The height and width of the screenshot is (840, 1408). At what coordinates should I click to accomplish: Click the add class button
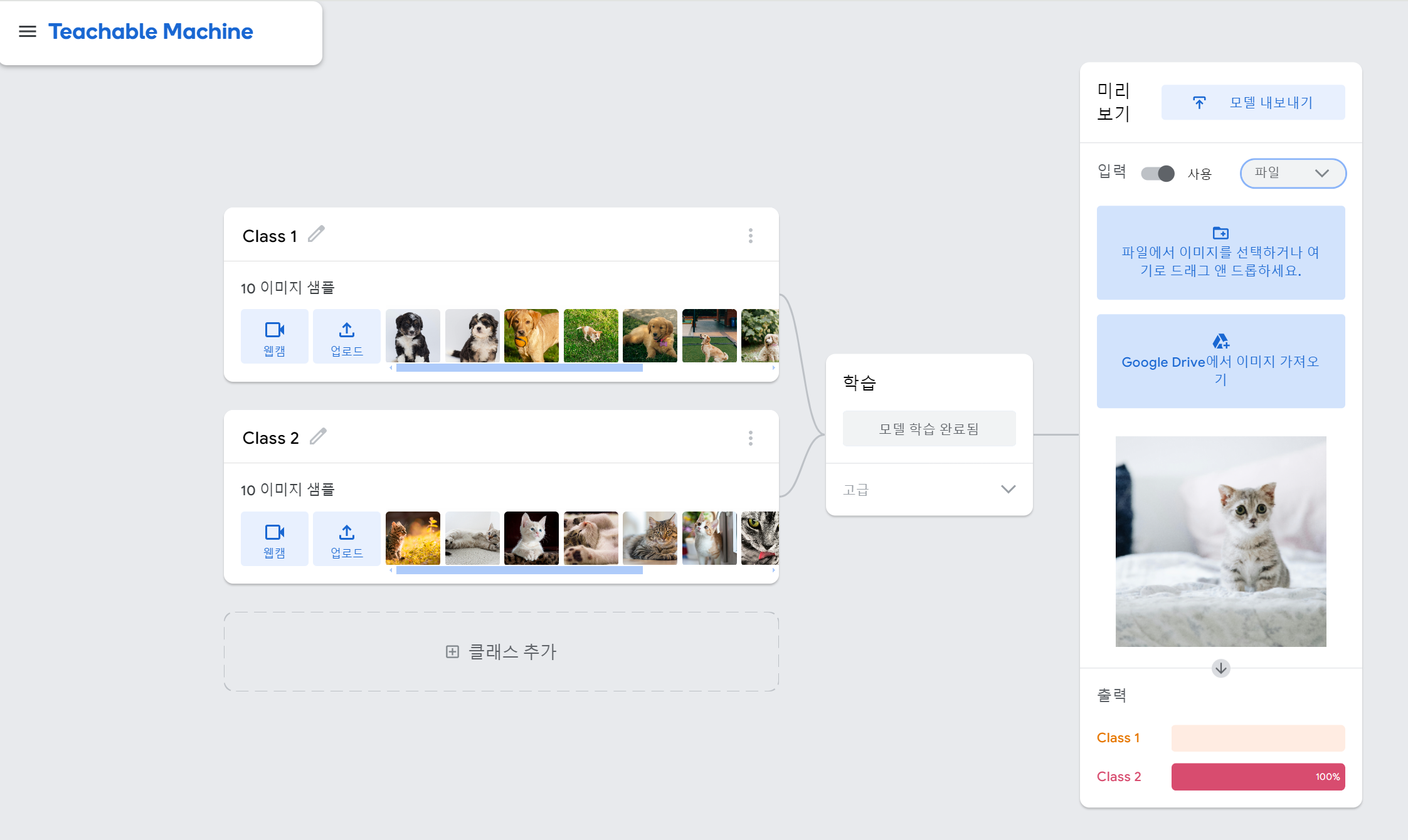tap(501, 652)
